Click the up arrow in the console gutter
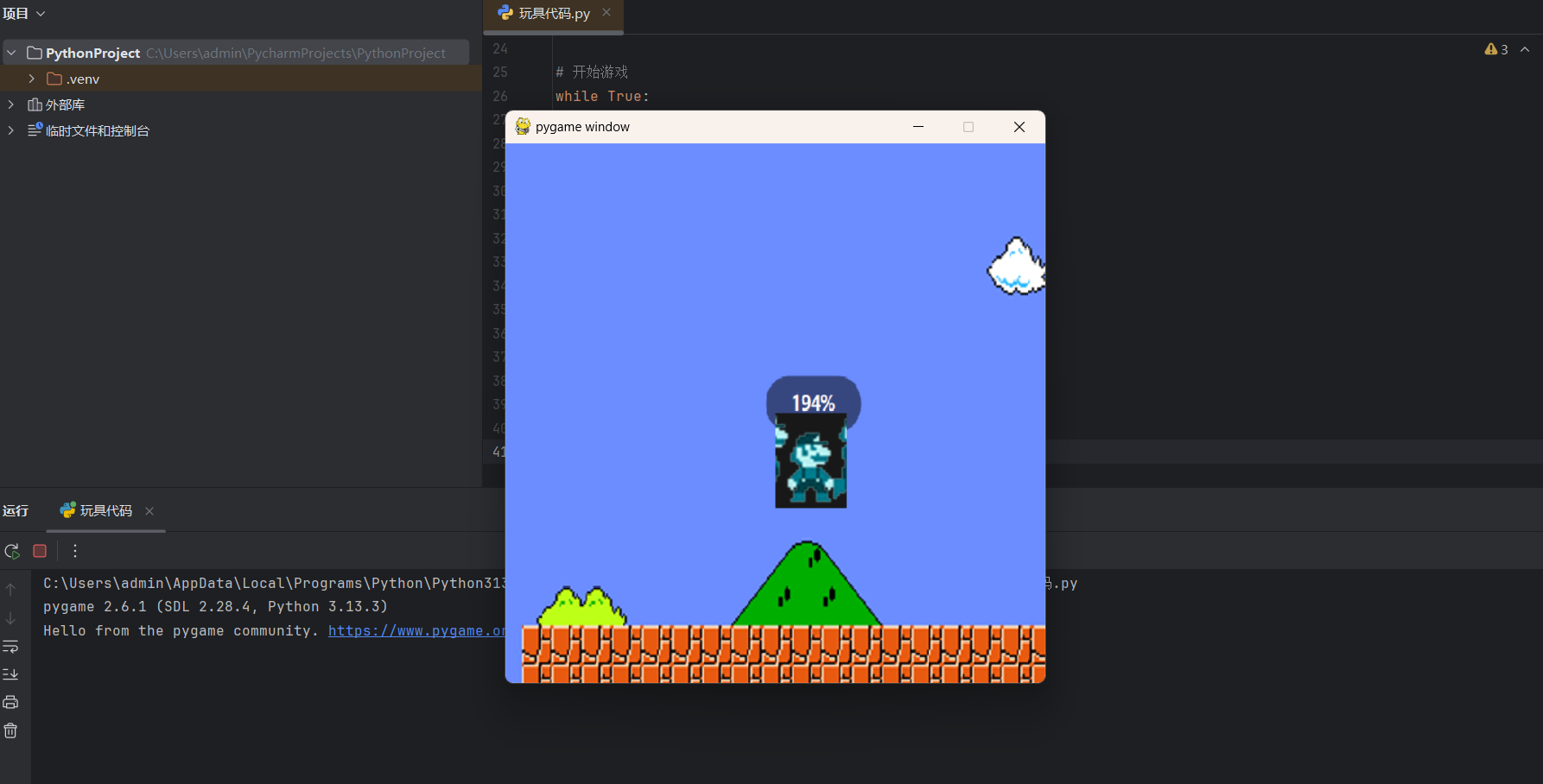This screenshot has height=784, width=1543. tap(10, 590)
